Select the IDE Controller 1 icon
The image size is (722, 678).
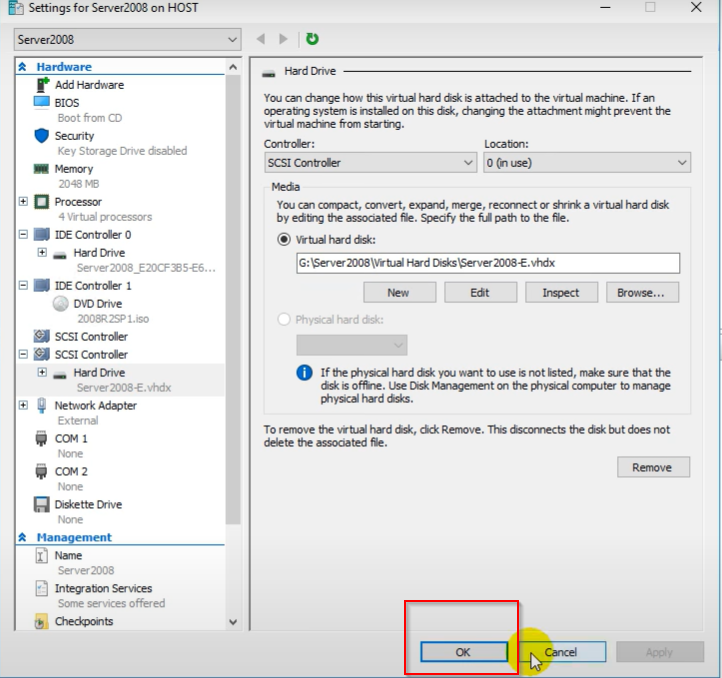[41, 286]
